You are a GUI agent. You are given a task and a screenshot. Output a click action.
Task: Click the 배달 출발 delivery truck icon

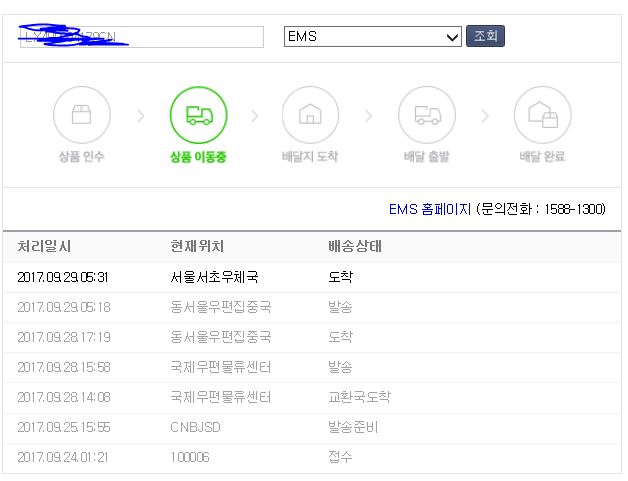(x=427, y=116)
